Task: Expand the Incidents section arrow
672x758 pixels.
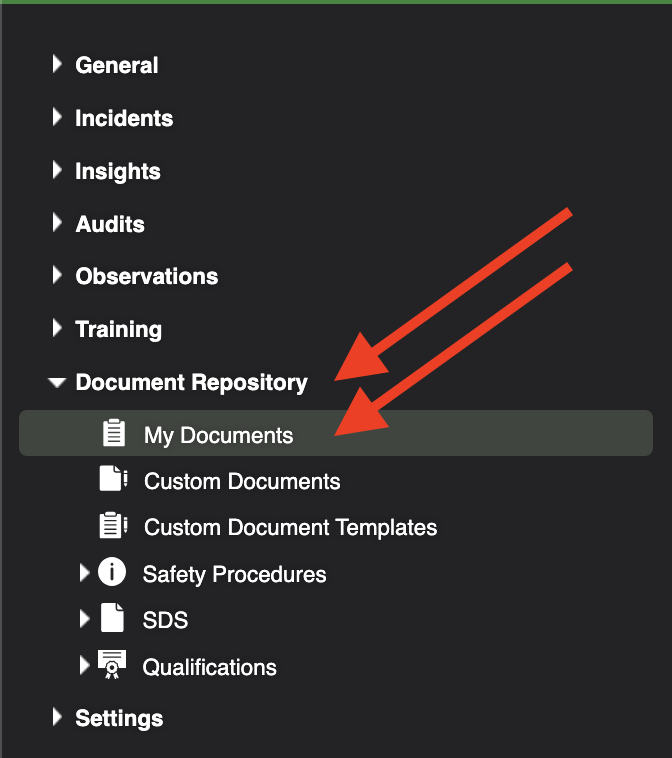Action: pyautogui.click(x=57, y=117)
